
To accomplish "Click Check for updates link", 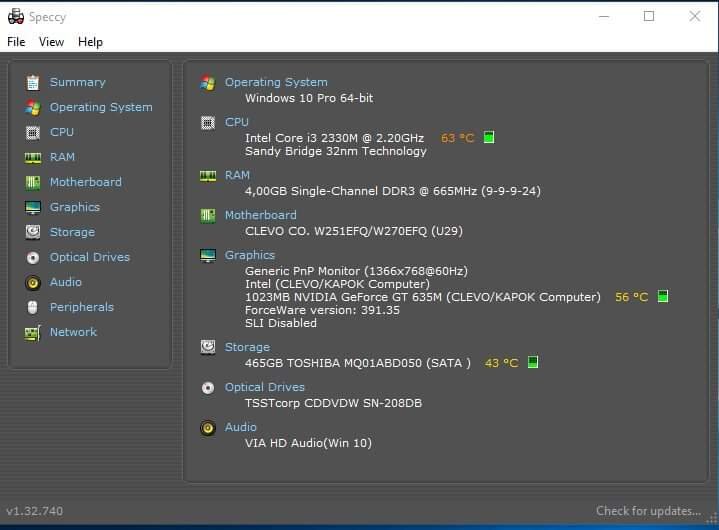I will [648, 511].
